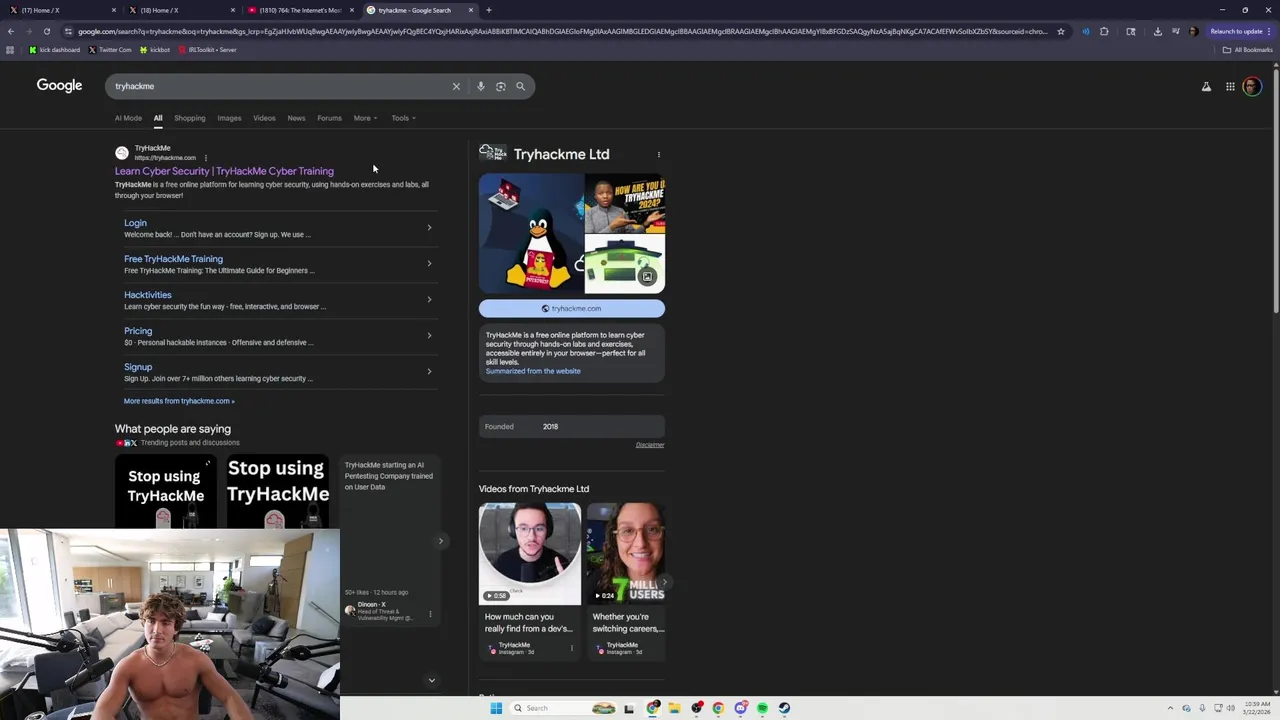Open File Explorer from taskbar
This screenshot has height=720, width=1280.
tap(674, 708)
